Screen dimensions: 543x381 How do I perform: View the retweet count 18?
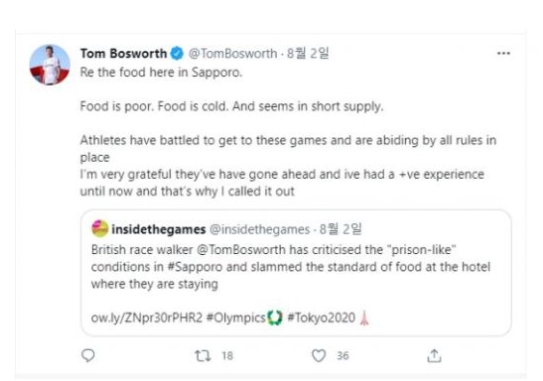[227, 356]
